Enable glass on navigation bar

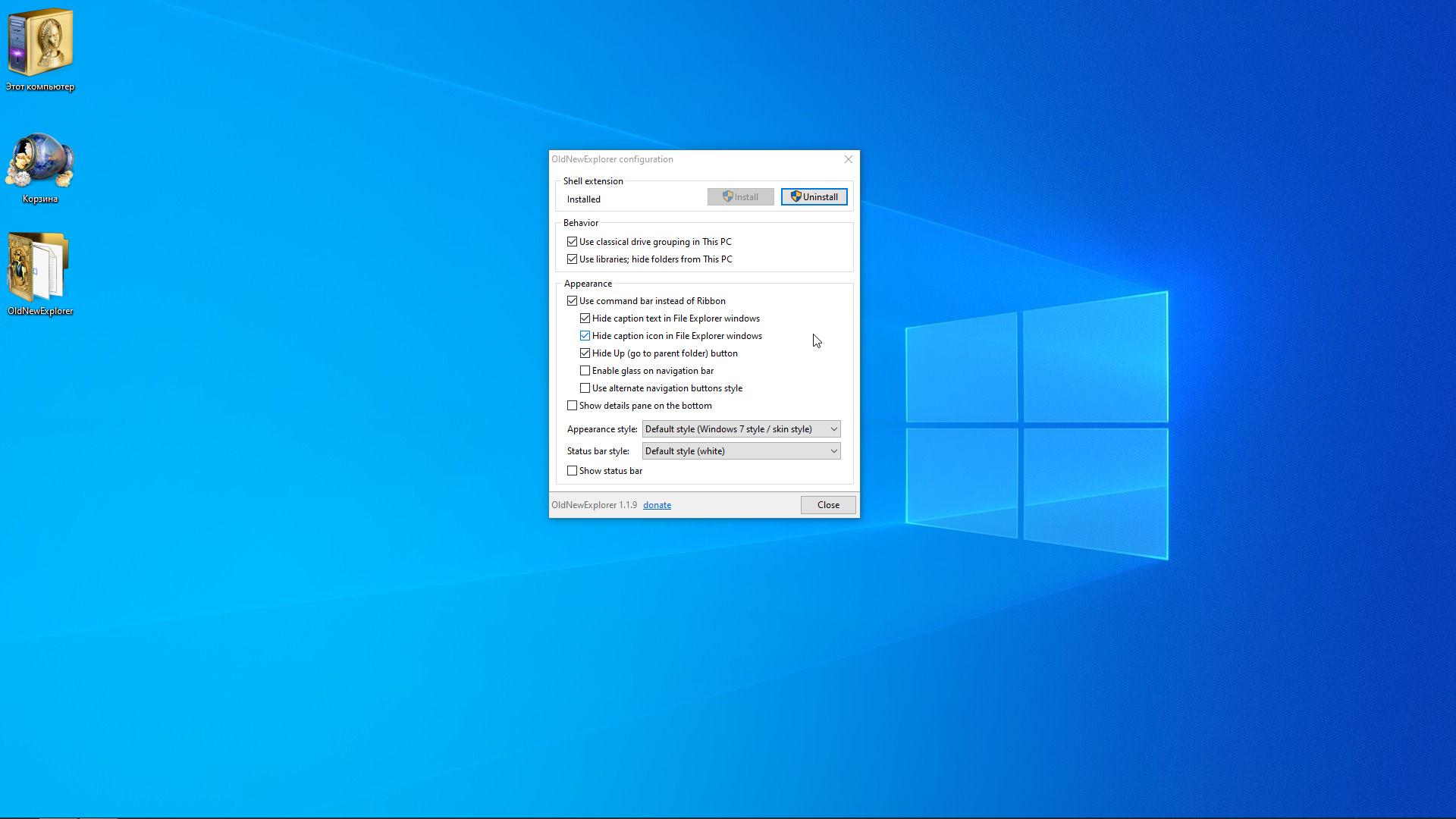(x=585, y=371)
